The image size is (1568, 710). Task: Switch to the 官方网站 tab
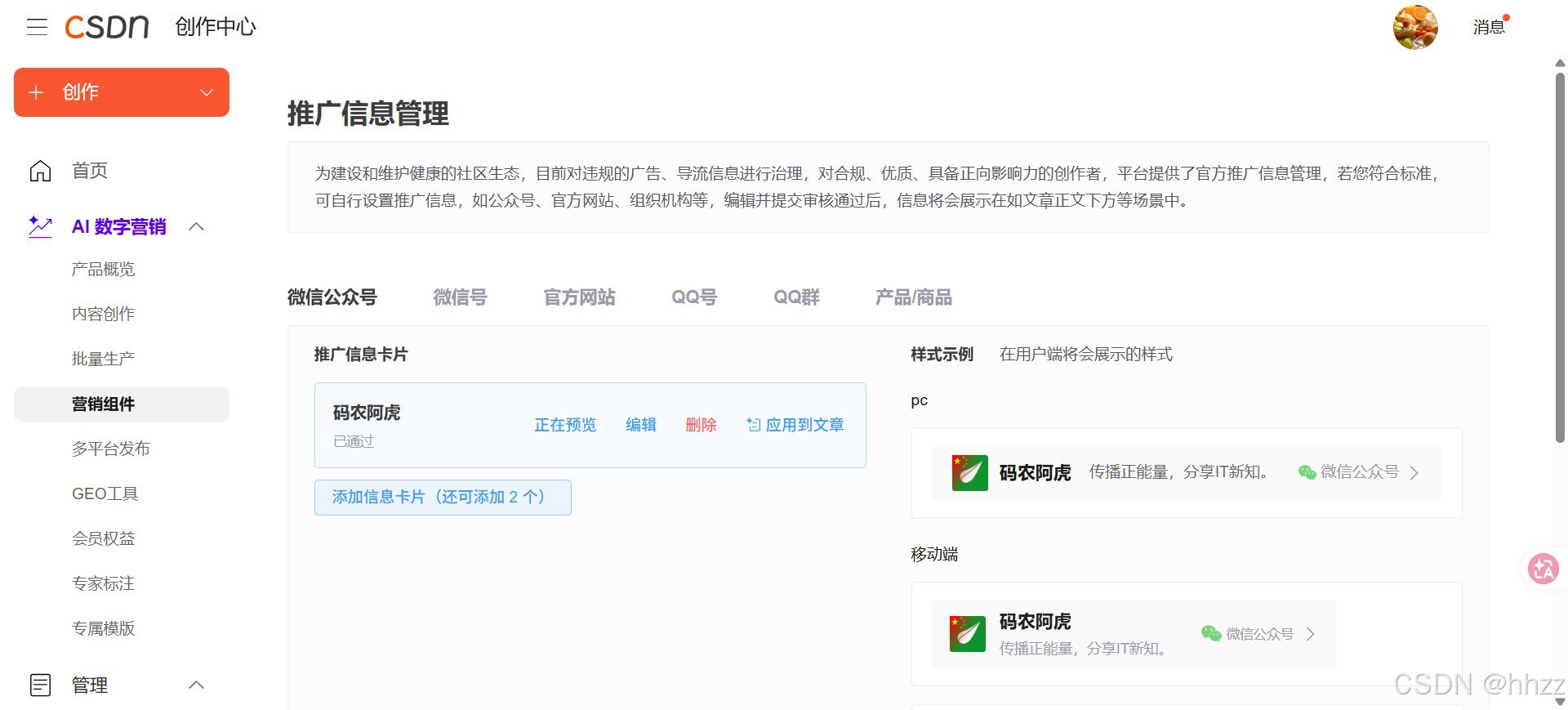point(579,297)
